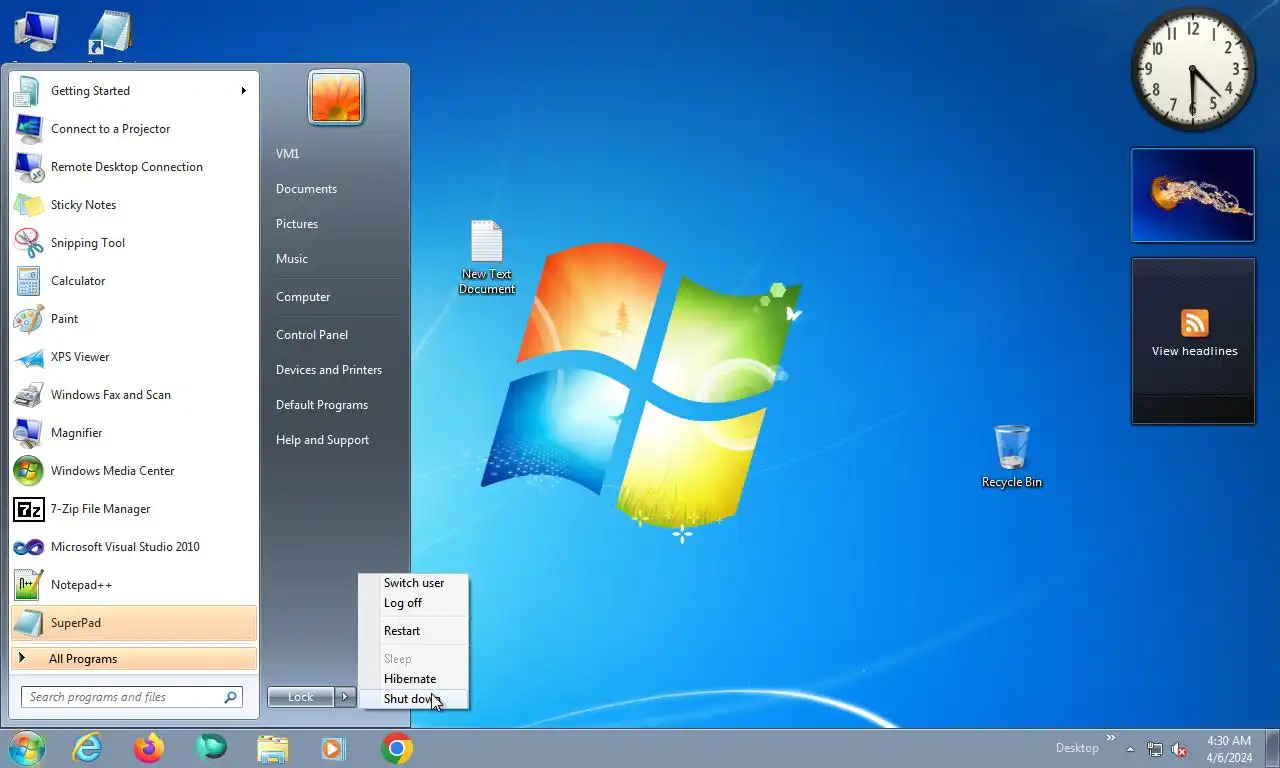Click the network tray icon
This screenshot has height=768, width=1280.
coord(1155,749)
